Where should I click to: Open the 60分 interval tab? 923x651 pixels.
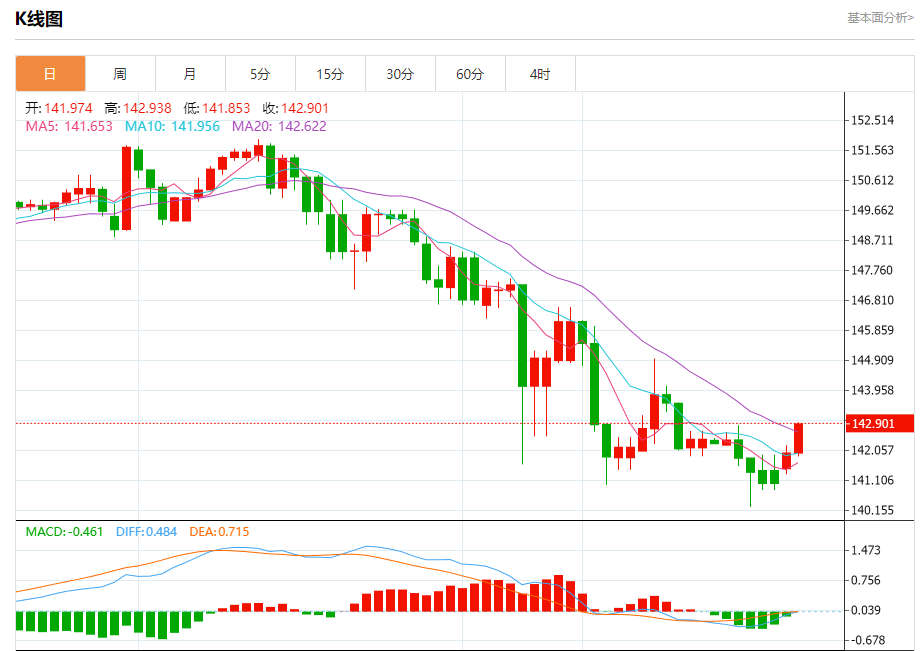(470, 74)
